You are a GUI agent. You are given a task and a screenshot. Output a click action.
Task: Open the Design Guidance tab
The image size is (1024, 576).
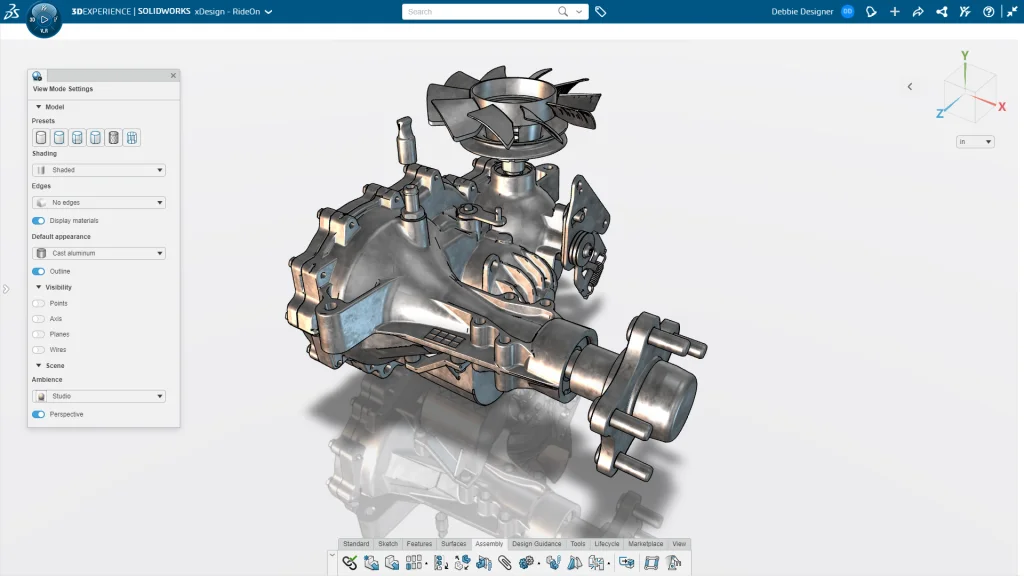537,543
